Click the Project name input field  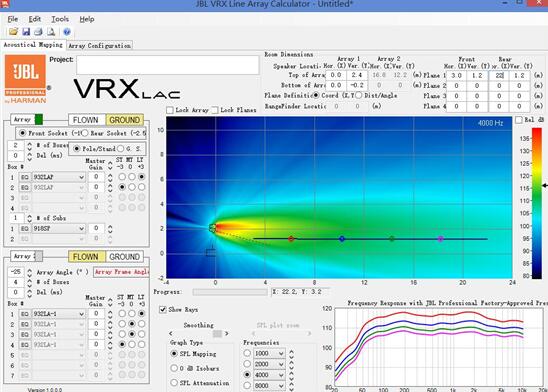click(168, 65)
